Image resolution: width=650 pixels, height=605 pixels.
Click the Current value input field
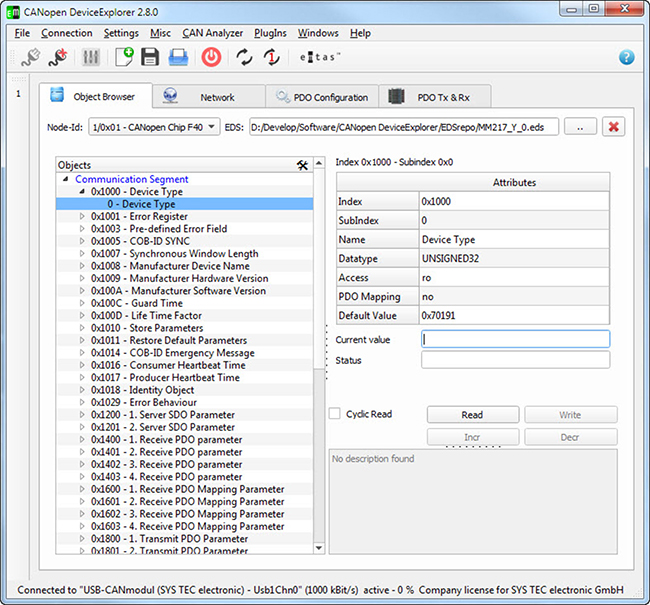pyautogui.click(x=515, y=339)
